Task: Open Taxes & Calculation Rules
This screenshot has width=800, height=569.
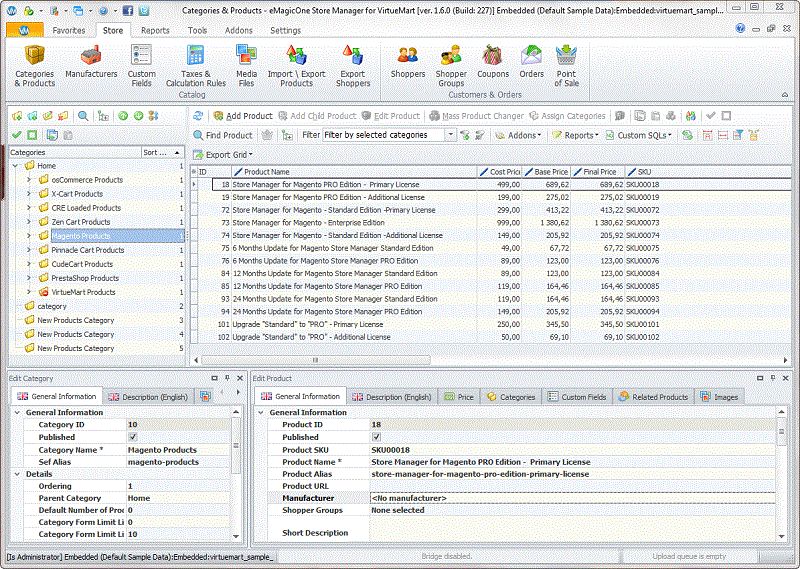Action: [x=195, y=66]
